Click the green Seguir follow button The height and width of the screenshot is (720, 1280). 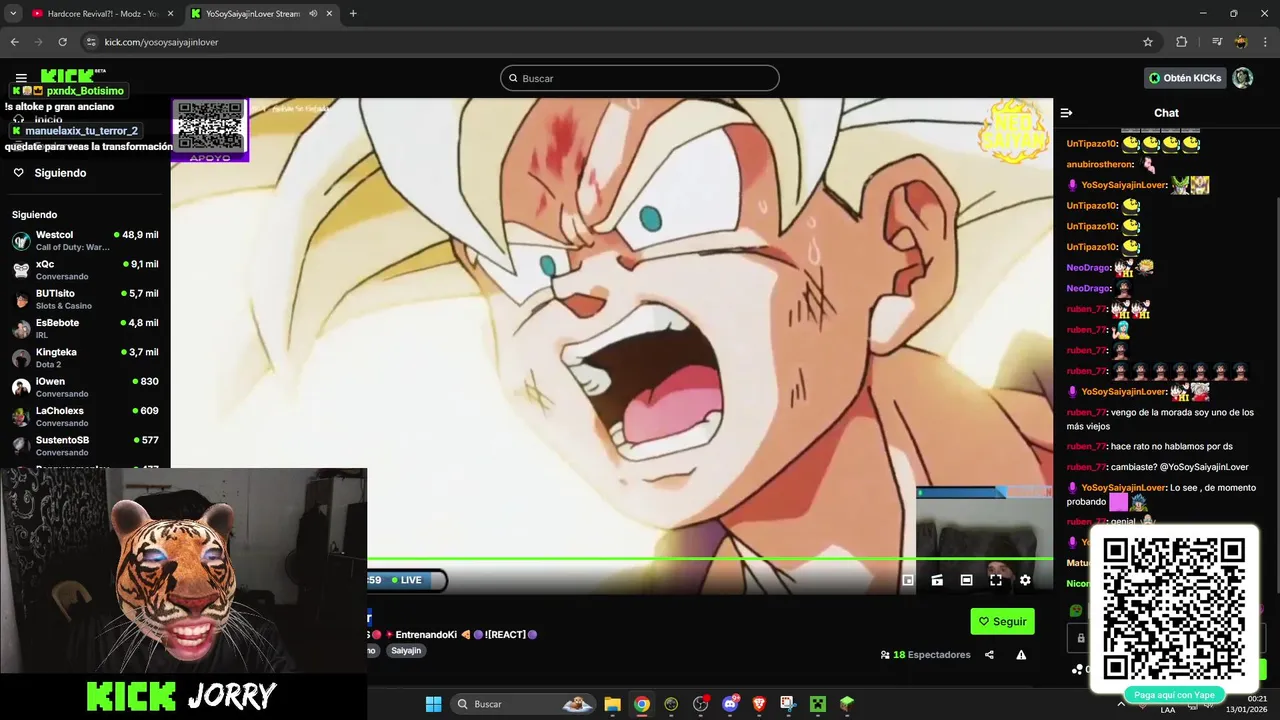[1002, 621]
